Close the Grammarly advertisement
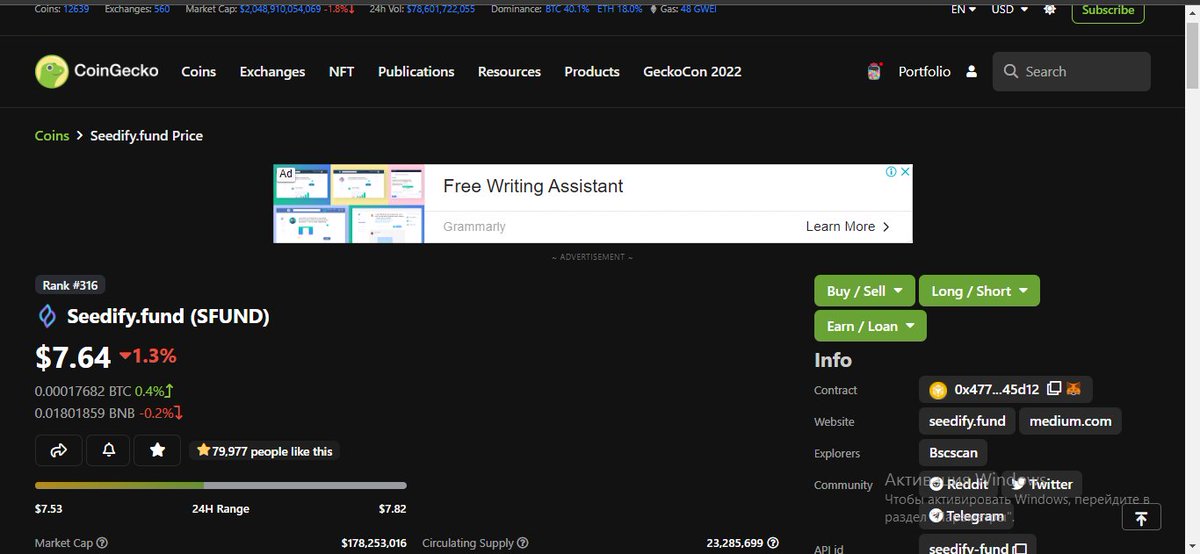This screenshot has width=1200, height=554. [x=906, y=172]
